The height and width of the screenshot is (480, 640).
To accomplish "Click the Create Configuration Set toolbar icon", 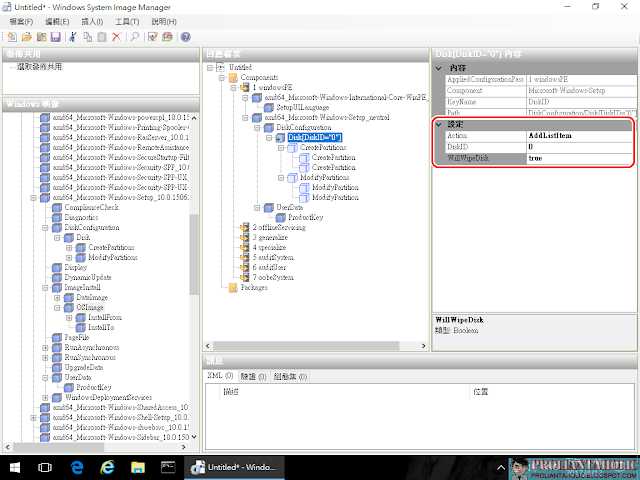I will point(167,37).
